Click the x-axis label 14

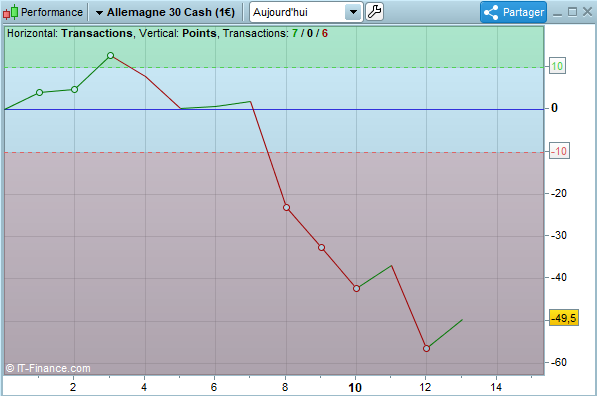pos(496,388)
